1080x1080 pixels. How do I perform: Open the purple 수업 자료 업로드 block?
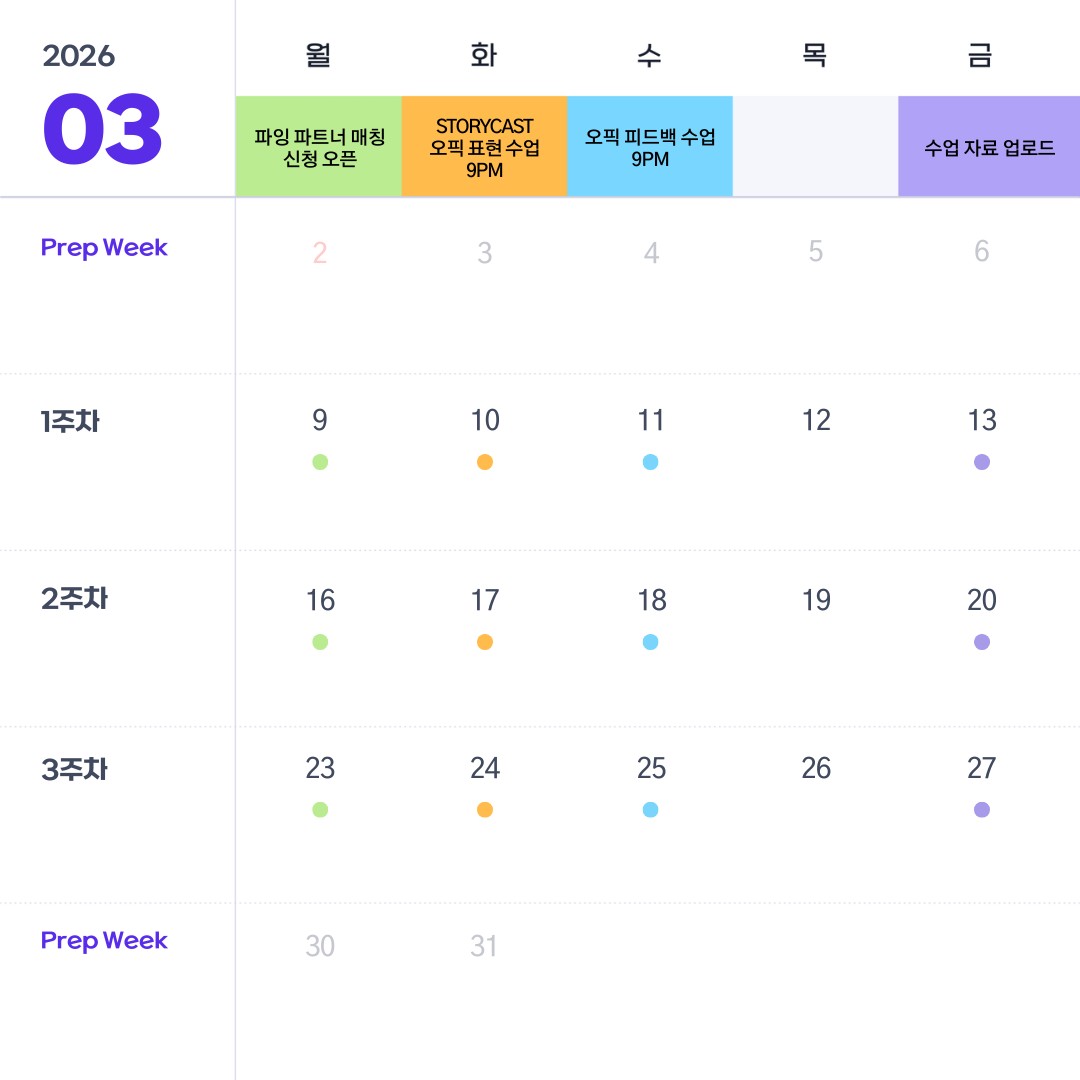click(x=989, y=147)
